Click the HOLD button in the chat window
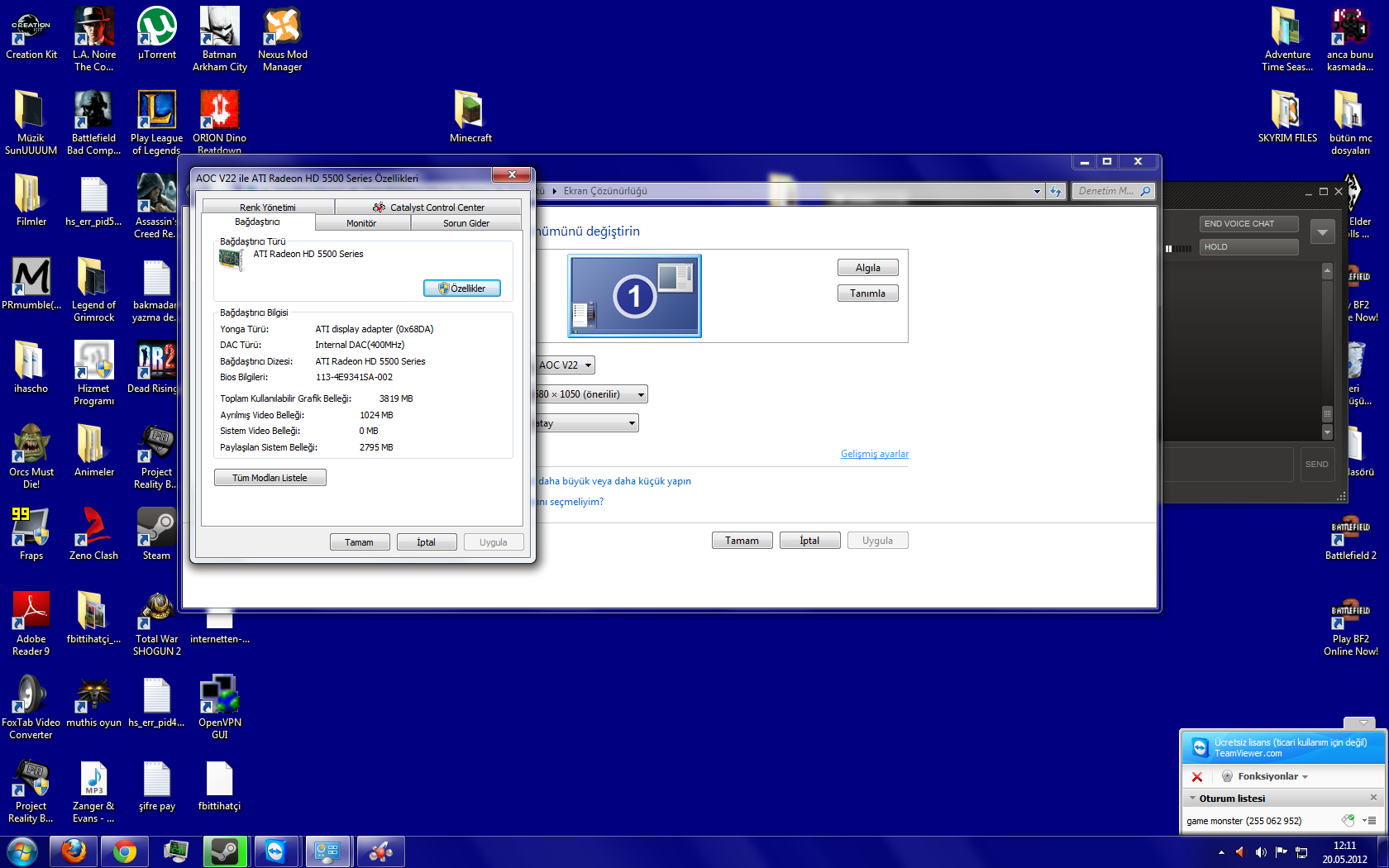The height and width of the screenshot is (868, 1389). [1248, 247]
